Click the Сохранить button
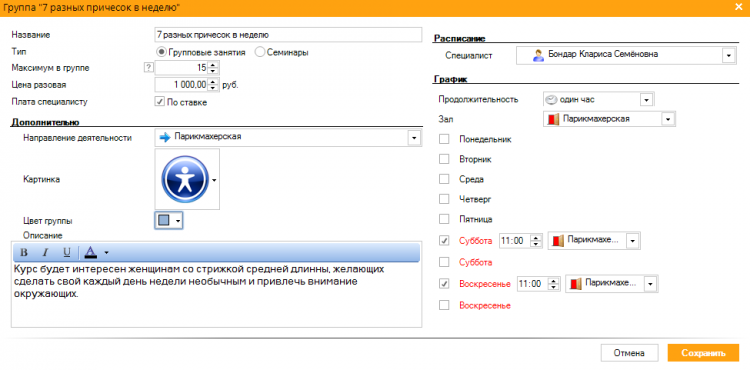The height and width of the screenshot is (370, 750). point(704,353)
